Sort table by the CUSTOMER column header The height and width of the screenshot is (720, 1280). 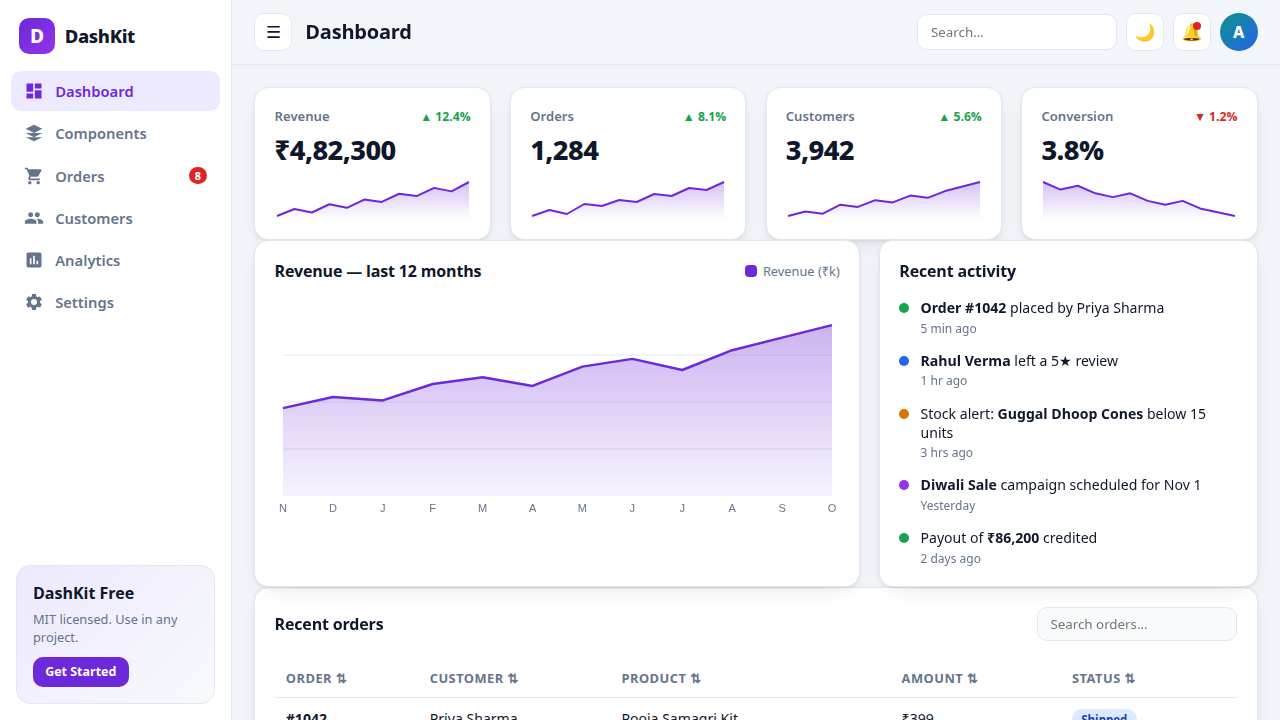click(x=474, y=678)
